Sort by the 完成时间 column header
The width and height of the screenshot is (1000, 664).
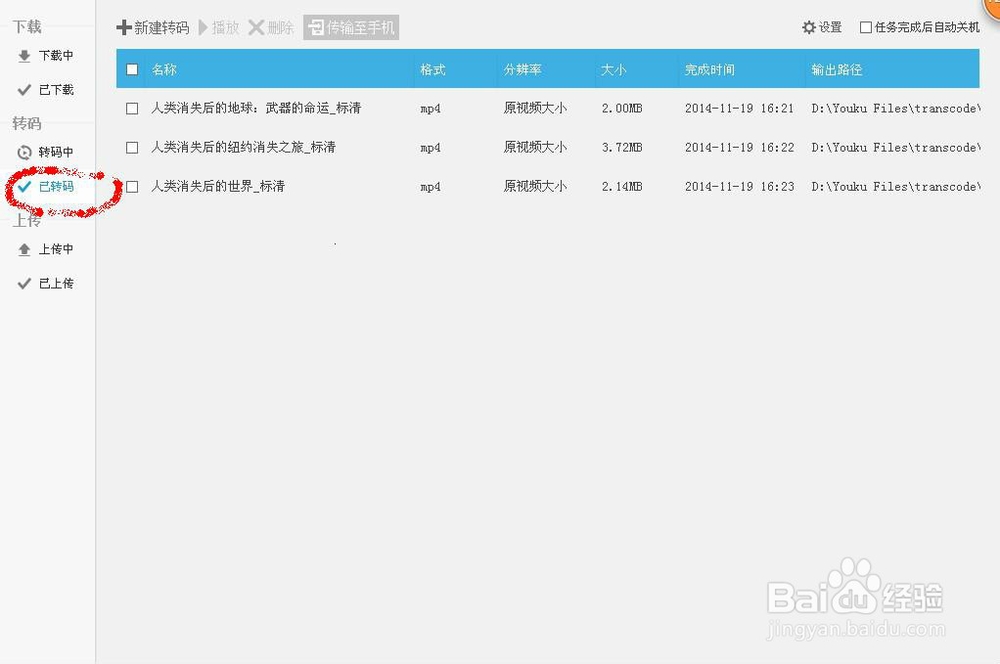click(x=708, y=69)
